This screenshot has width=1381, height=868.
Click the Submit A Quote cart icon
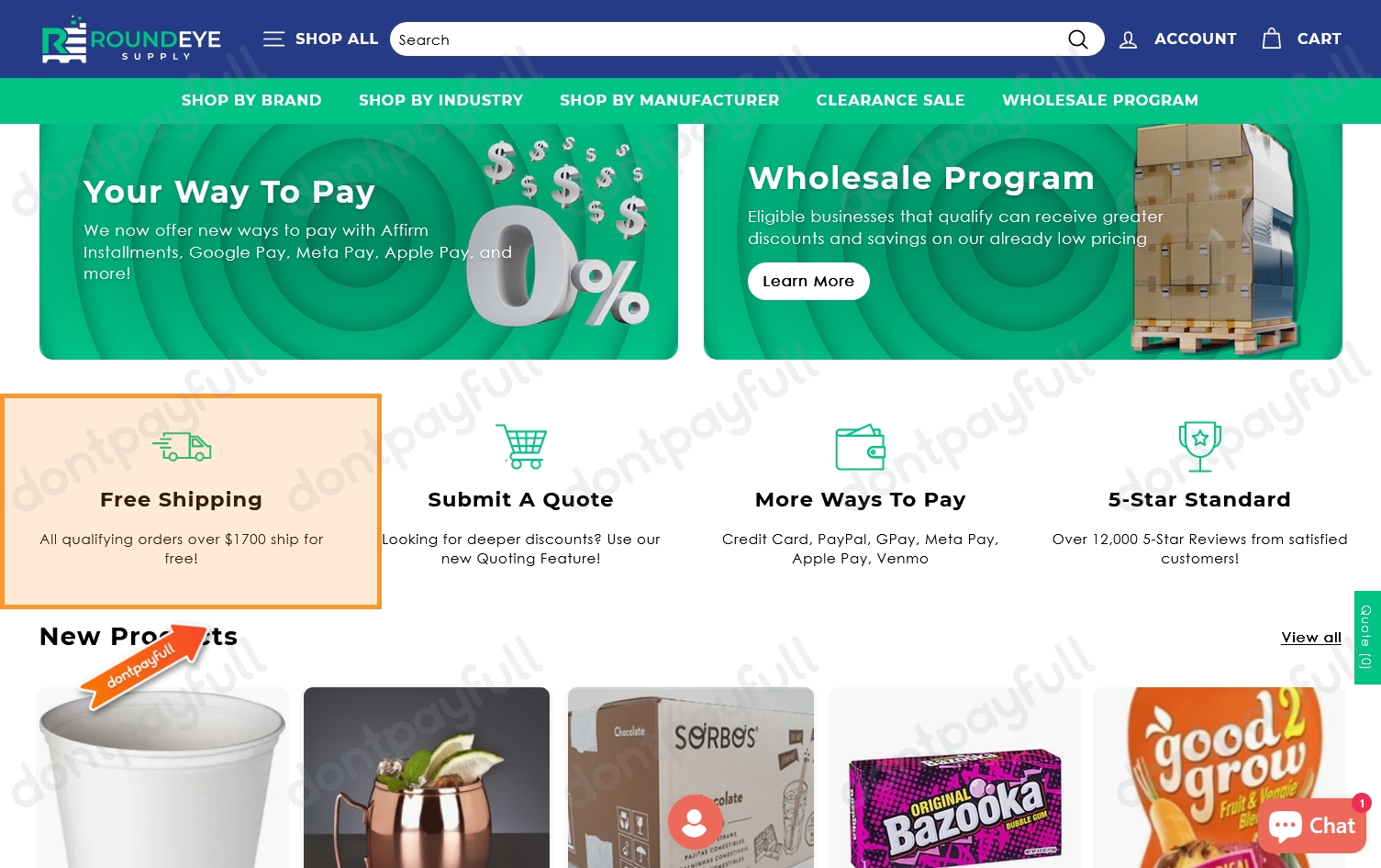[x=521, y=446]
